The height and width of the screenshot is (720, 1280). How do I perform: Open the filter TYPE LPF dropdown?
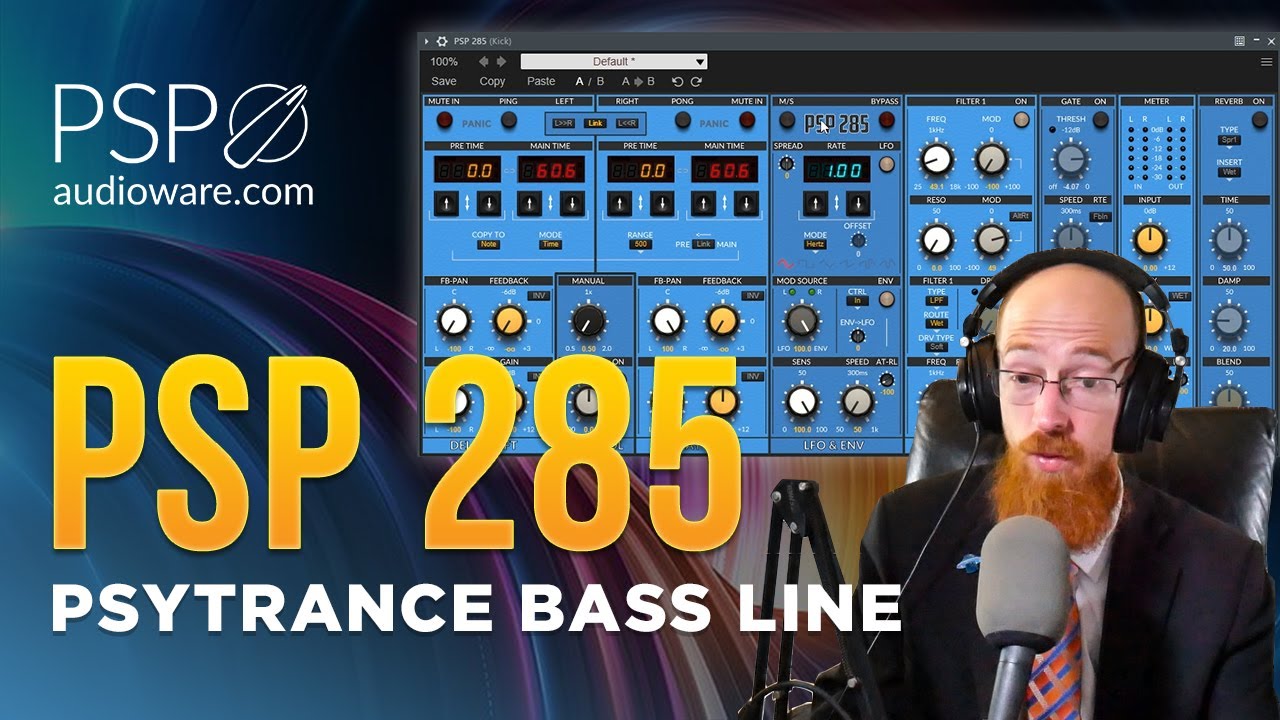[x=937, y=300]
